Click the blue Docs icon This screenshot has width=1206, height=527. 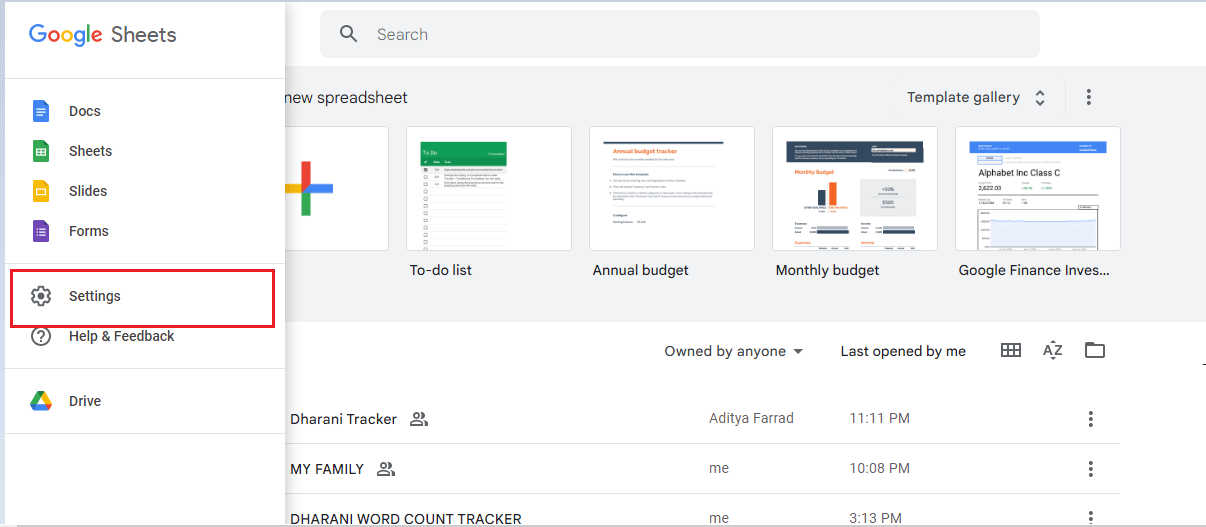click(x=41, y=111)
